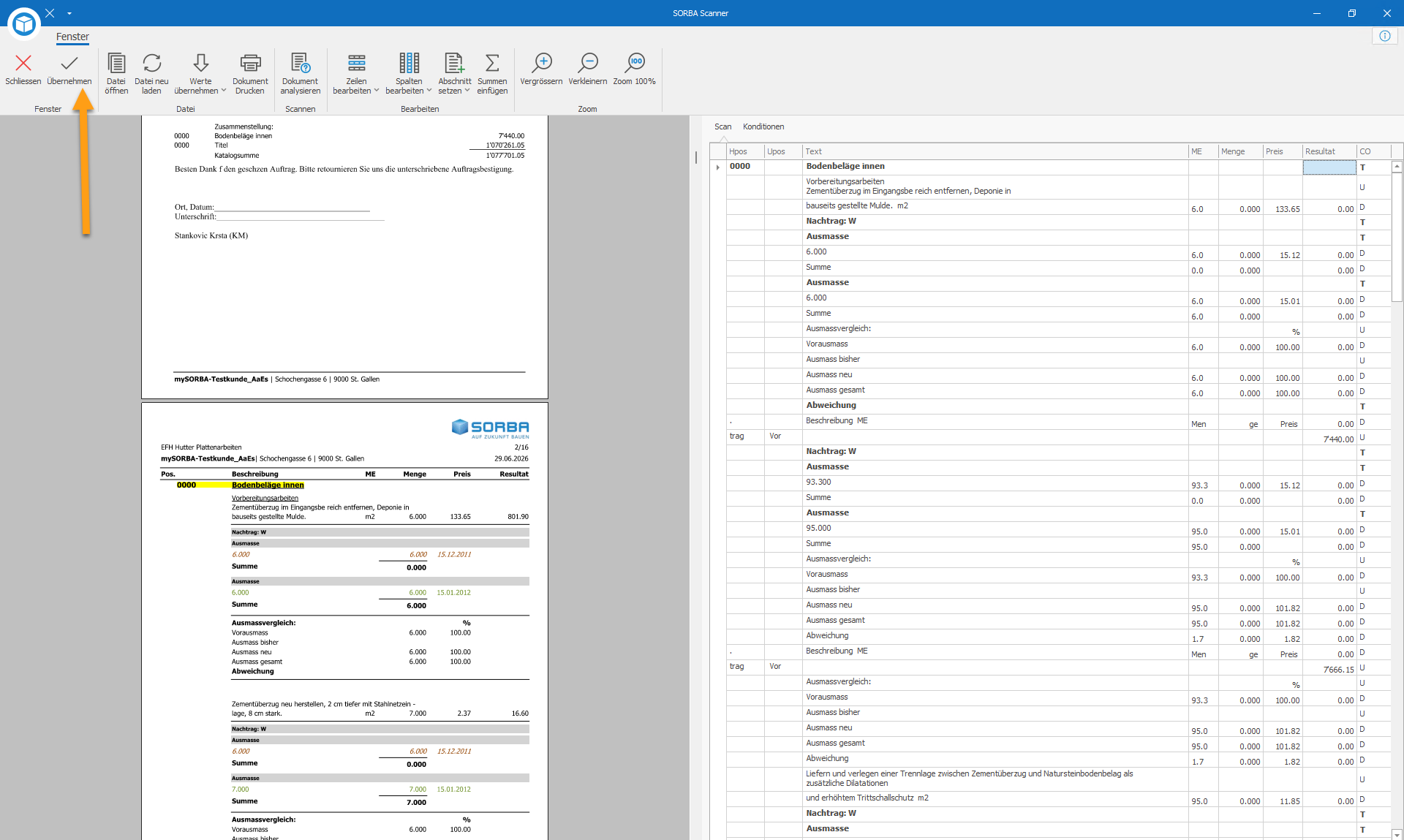Select the highlighted Resultat cell in first row
Image resolution: width=1404 pixels, height=840 pixels.
pos(1329,167)
